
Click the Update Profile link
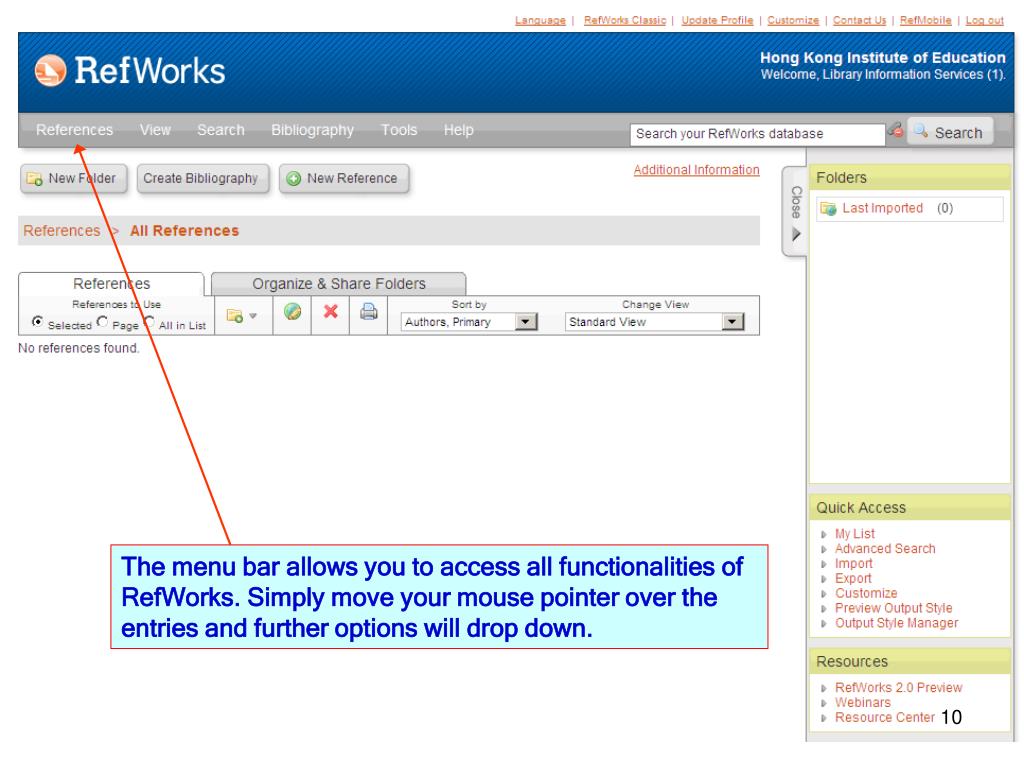[x=717, y=20]
